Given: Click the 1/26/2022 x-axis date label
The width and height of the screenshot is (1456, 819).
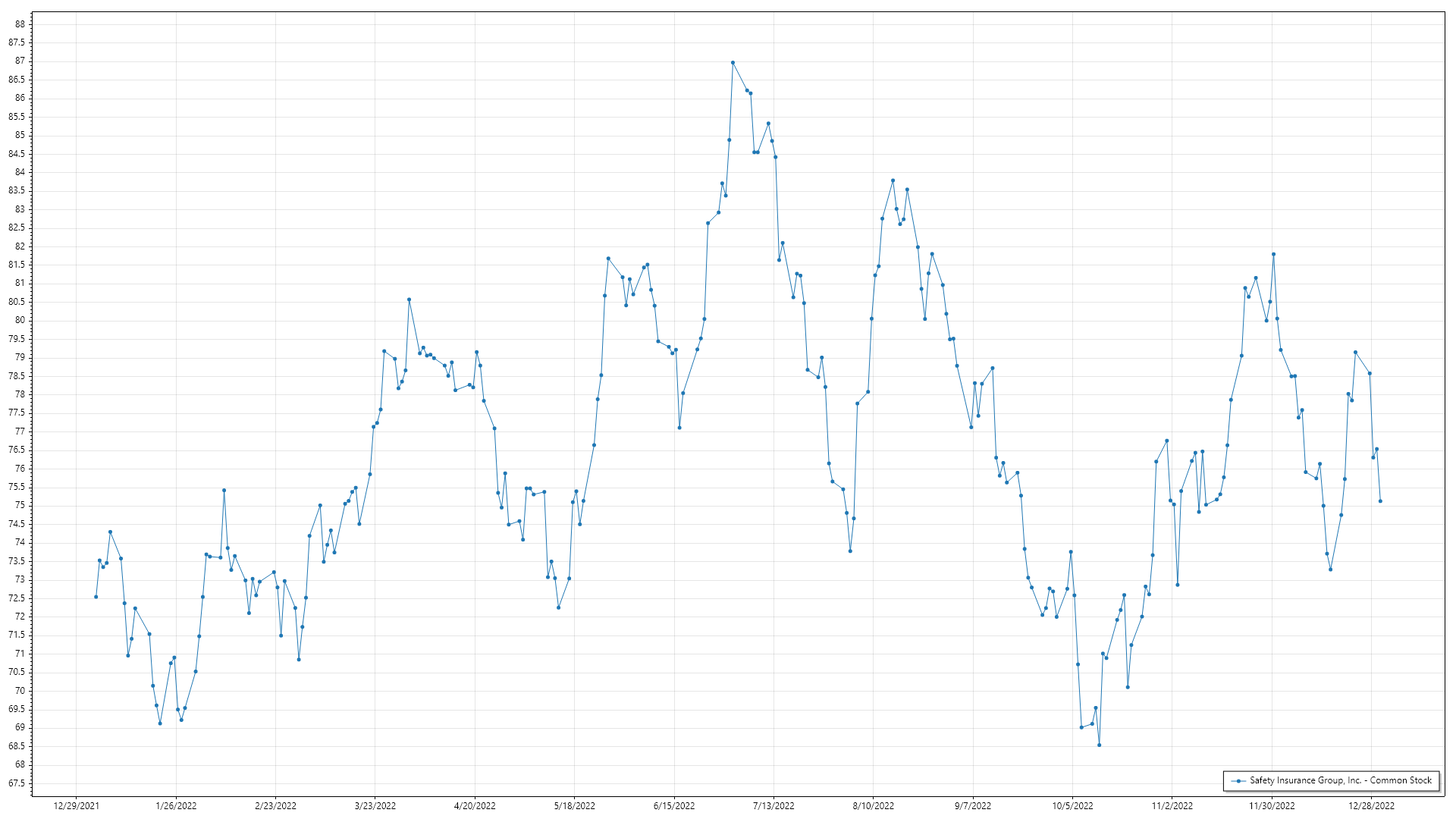Looking at the screenshot, I should point(176,806).
